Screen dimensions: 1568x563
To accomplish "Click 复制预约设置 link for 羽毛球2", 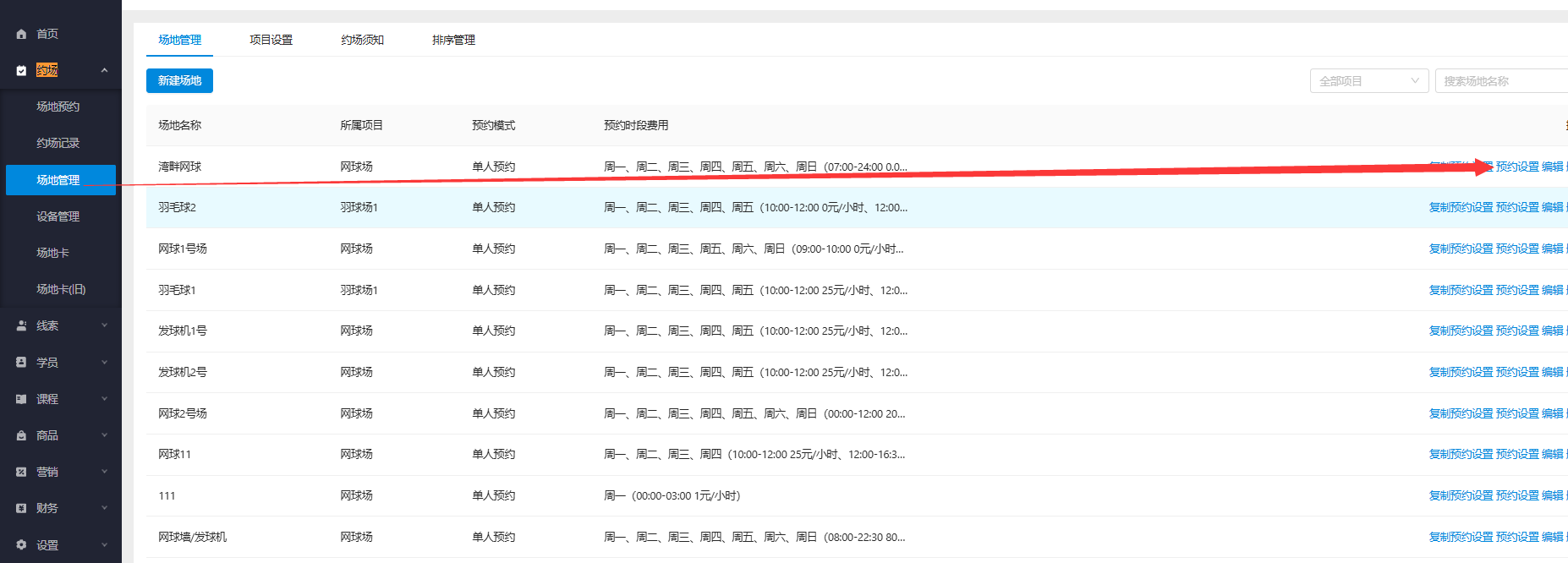I will click(1461, 207).
